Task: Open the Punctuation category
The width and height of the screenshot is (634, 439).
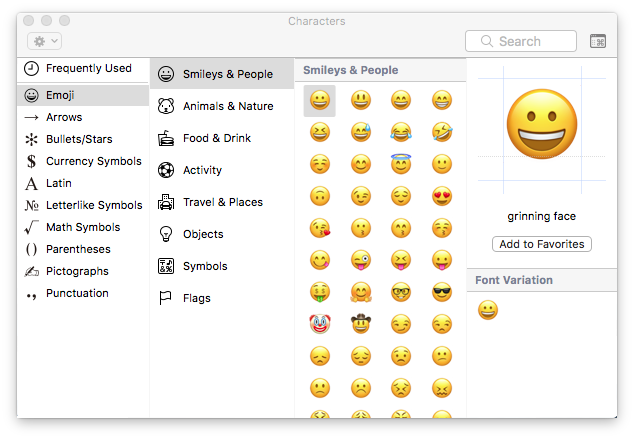Action: pyautogui.click(x=83, y=293)
